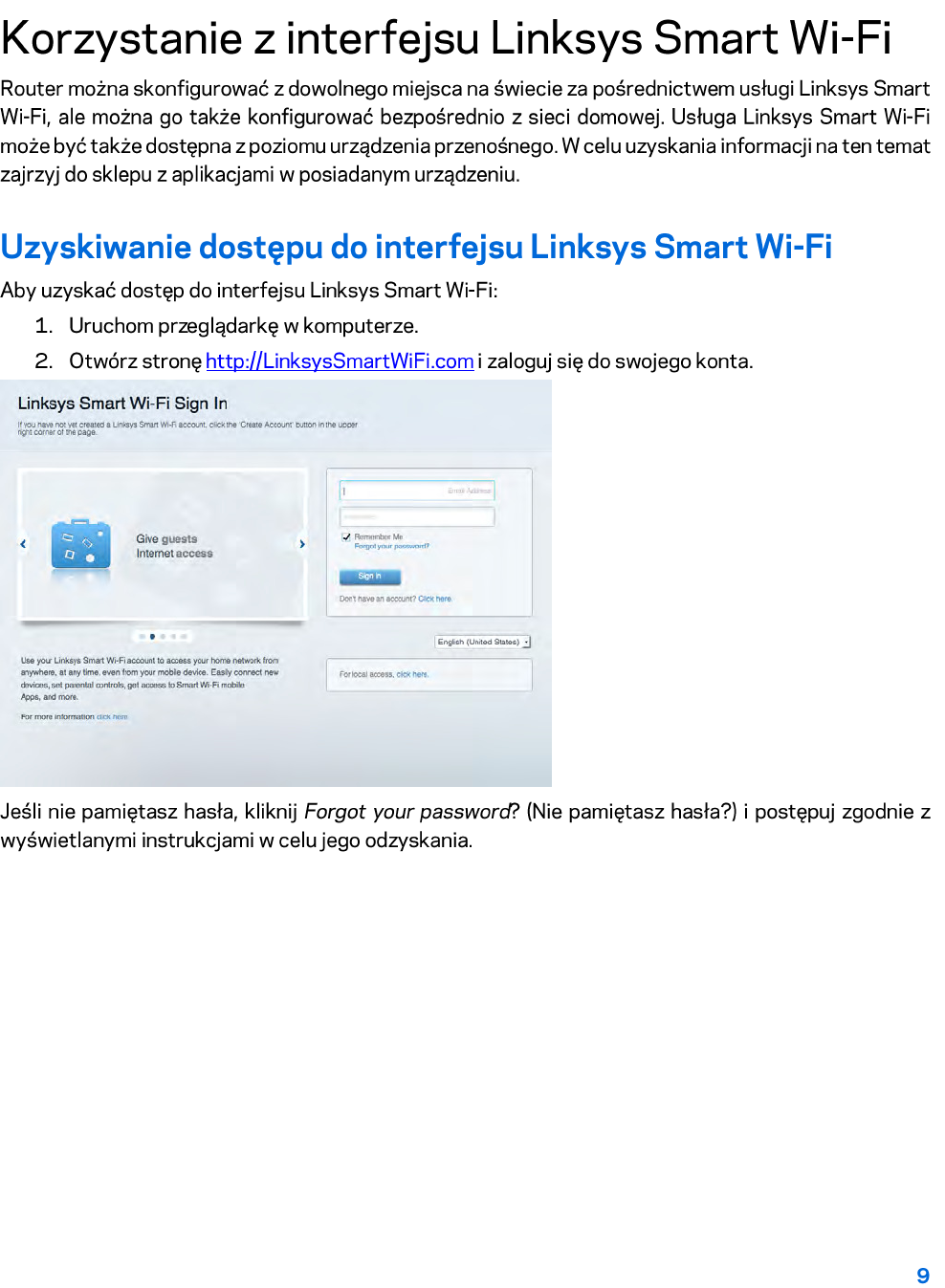
Task: Click the blue heading 'Uzyskiwanie dostępu do interfejsu'
Action: click(416, 247)
